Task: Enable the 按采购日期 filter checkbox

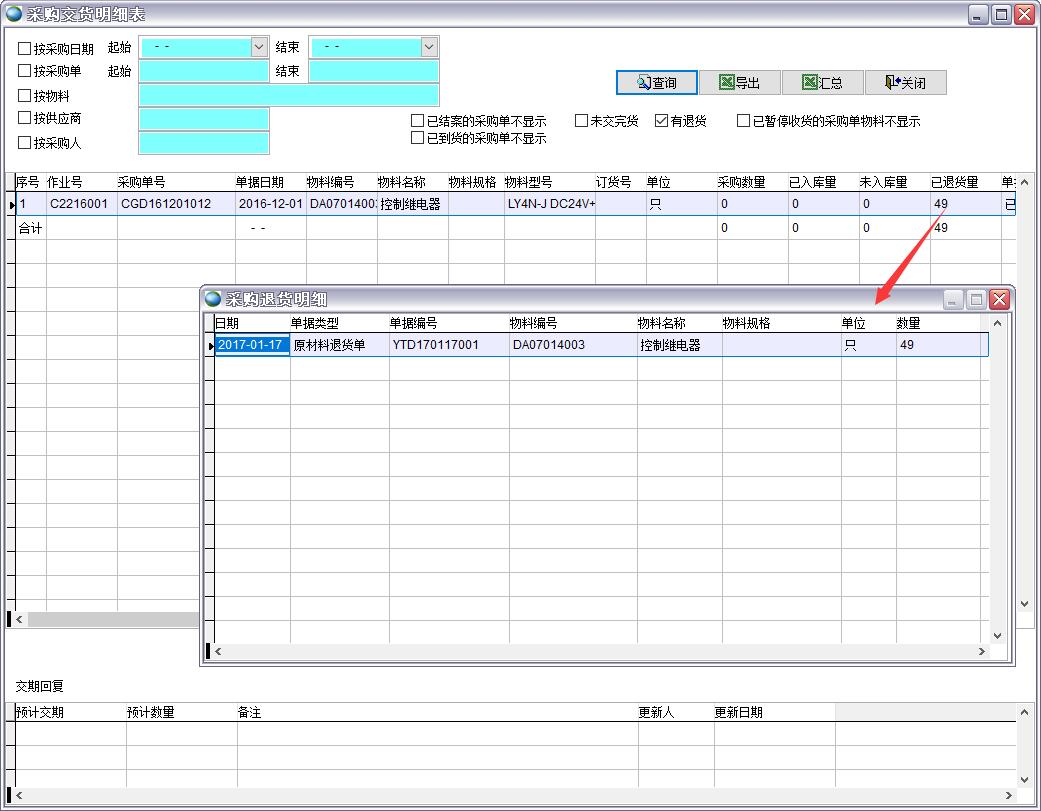Action: pos(25,48)
